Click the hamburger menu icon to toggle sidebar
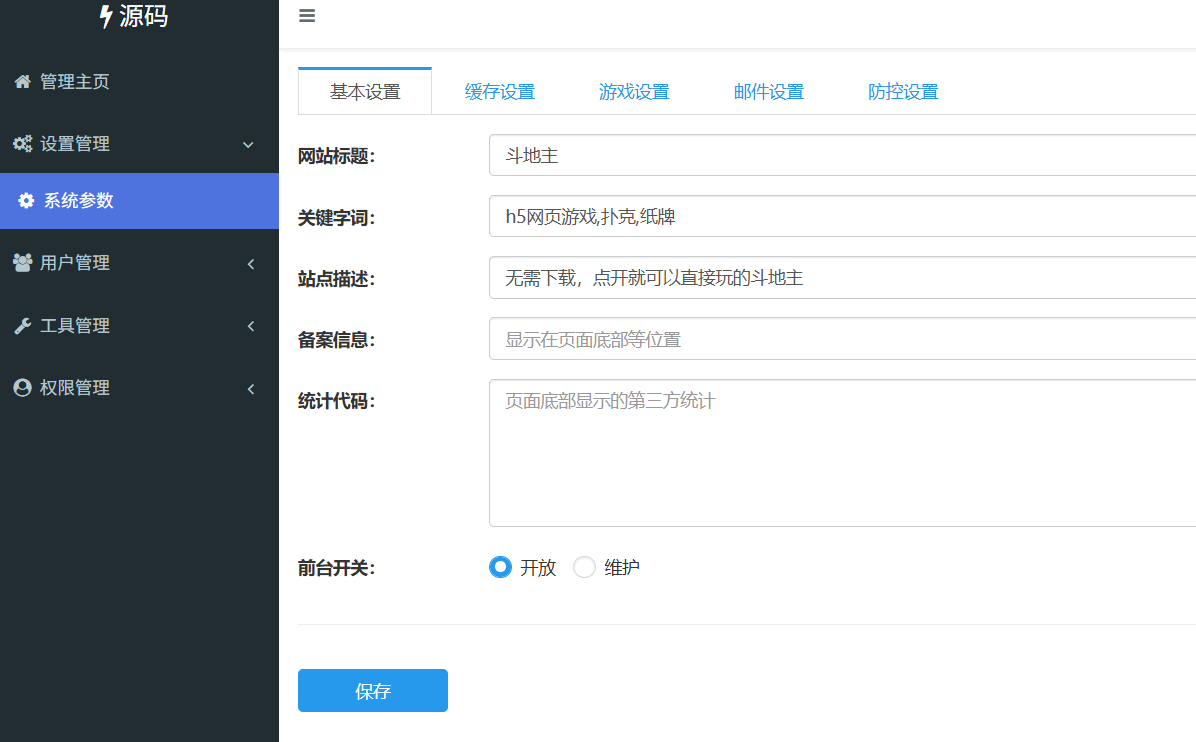The image size is (1196, 742). click(x=307, y=16)
